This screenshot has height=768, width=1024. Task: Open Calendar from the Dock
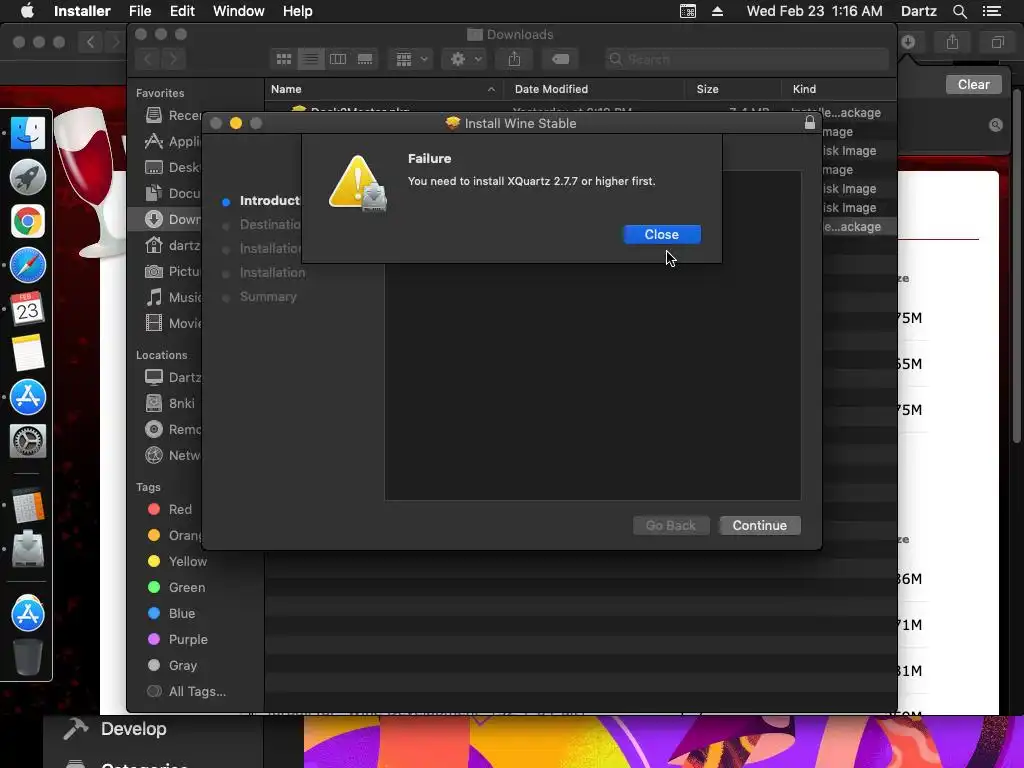27,309
